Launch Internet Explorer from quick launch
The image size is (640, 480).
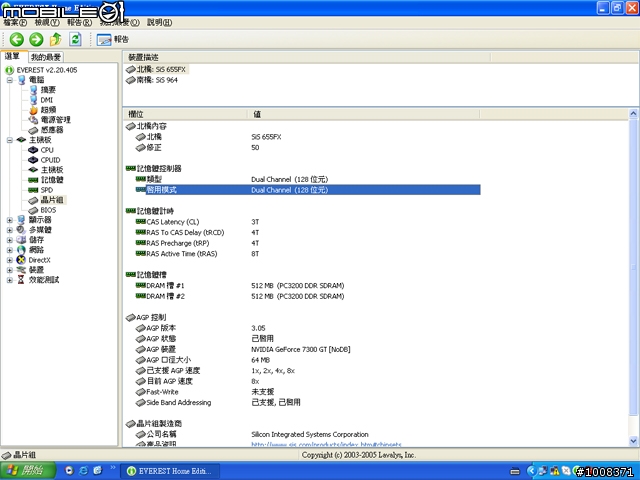tap(84, 471)
